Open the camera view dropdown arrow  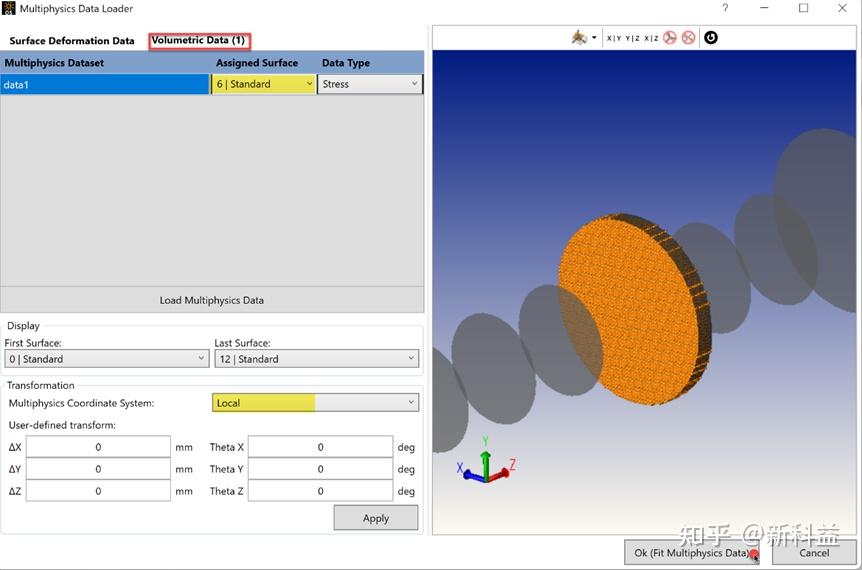tap(594, 38)
